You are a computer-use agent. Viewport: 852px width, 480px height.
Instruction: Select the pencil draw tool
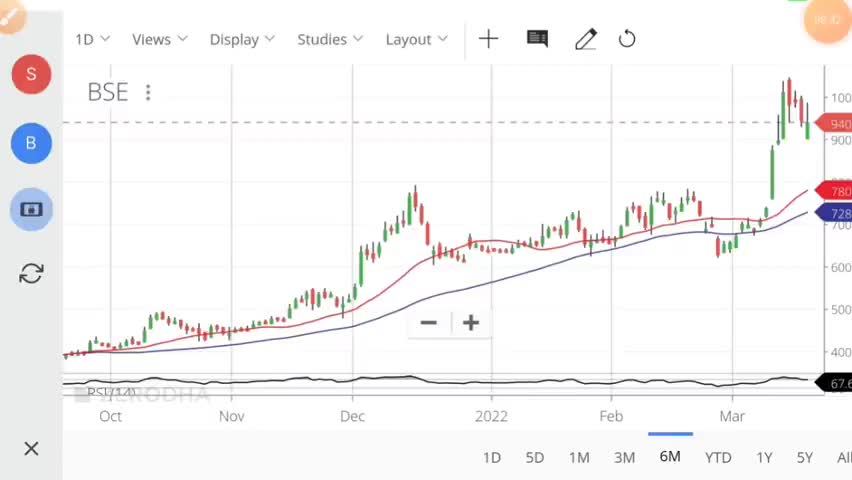coord(586,39)
